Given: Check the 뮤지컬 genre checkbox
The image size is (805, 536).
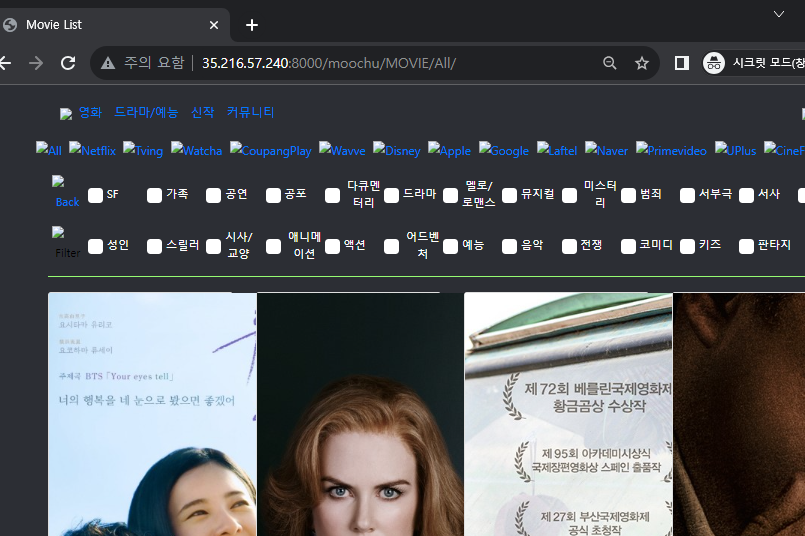Looking at the screenshot, I should 510,195.
